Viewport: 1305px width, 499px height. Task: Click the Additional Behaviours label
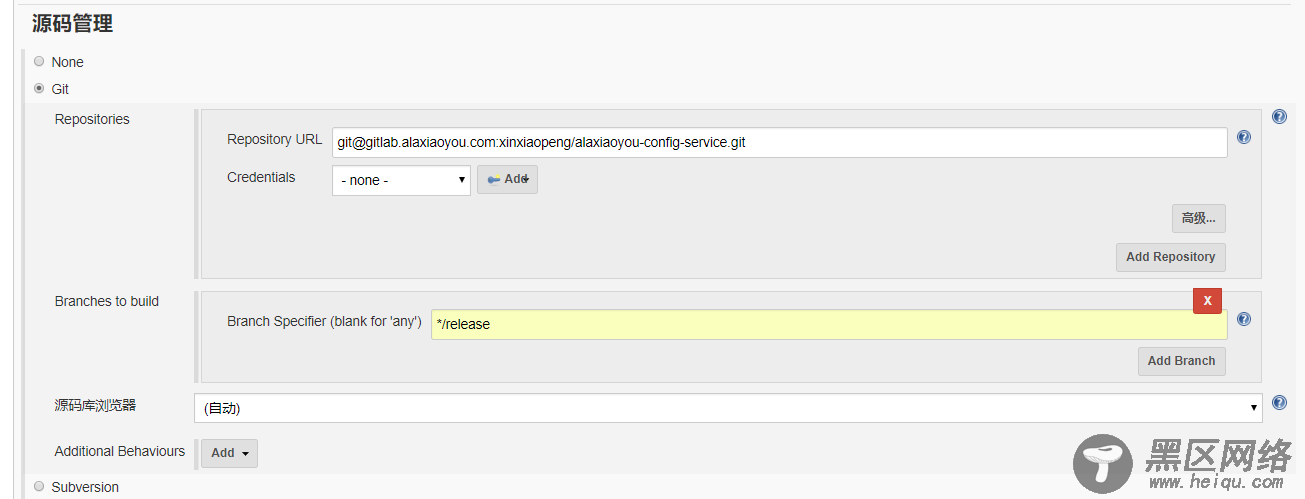(x=120, y=451)
